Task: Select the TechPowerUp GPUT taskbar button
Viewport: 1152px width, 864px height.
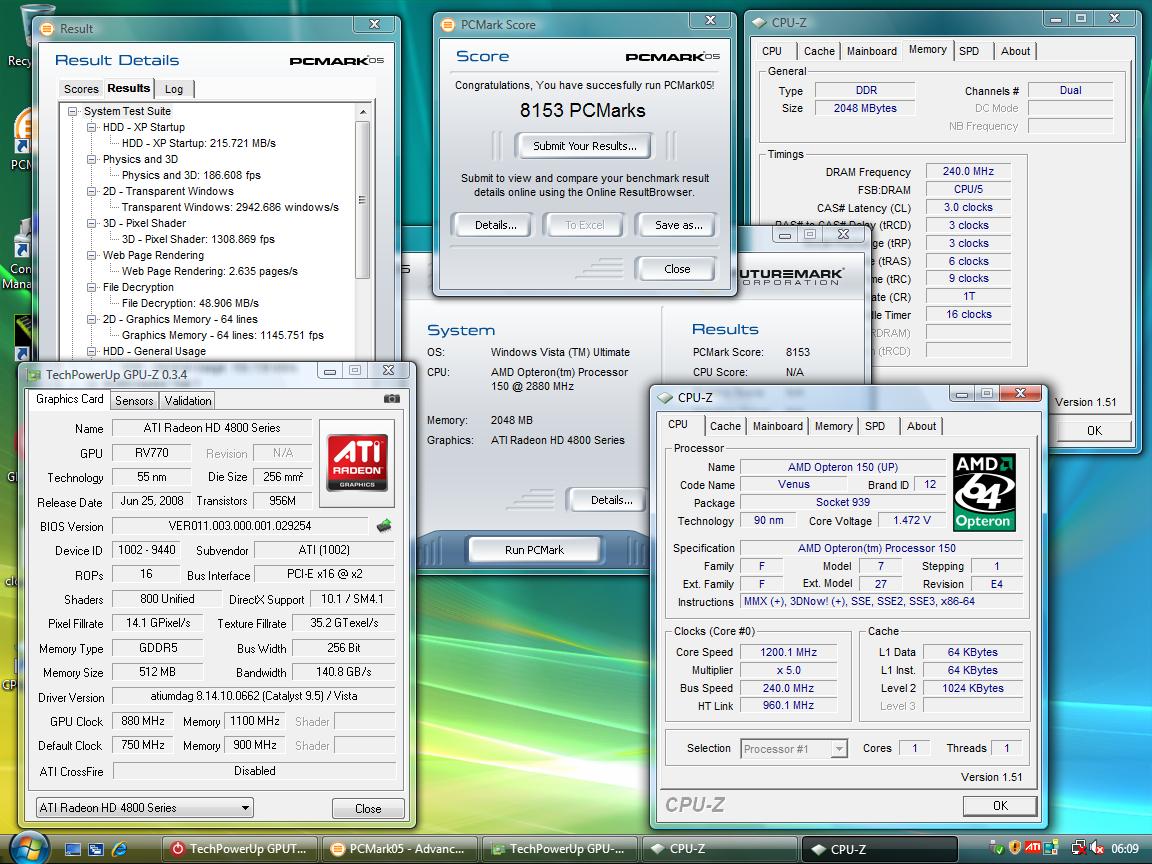Action: pyautogui.click(x=240, y=849)
